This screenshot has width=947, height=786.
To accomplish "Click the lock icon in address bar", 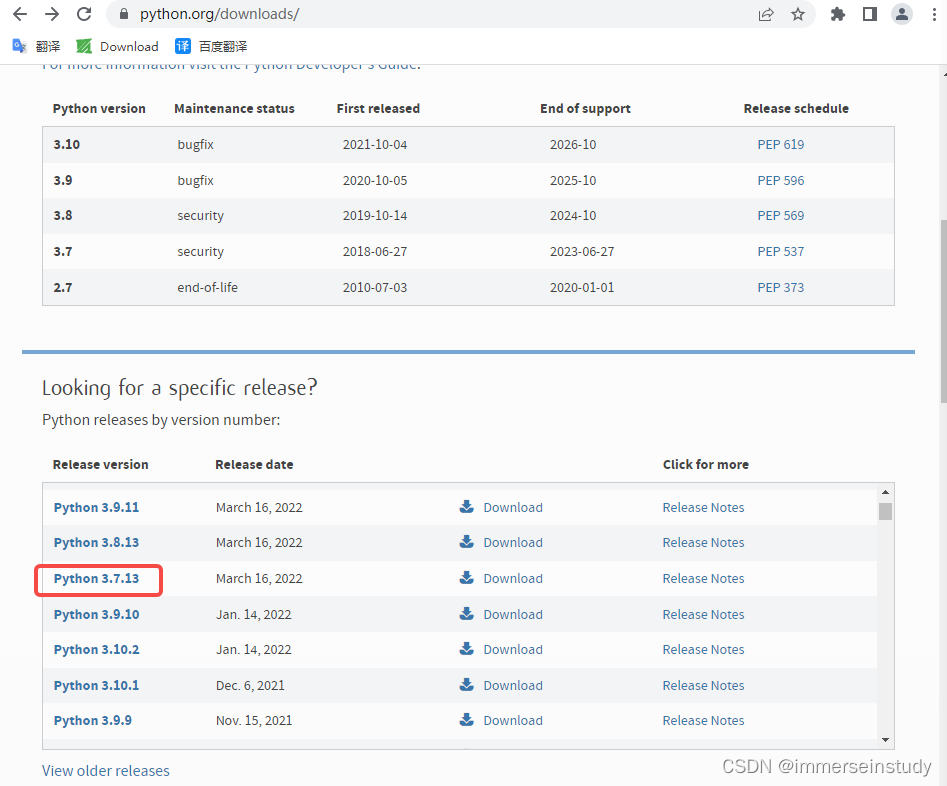I will (x=124, y=14).
